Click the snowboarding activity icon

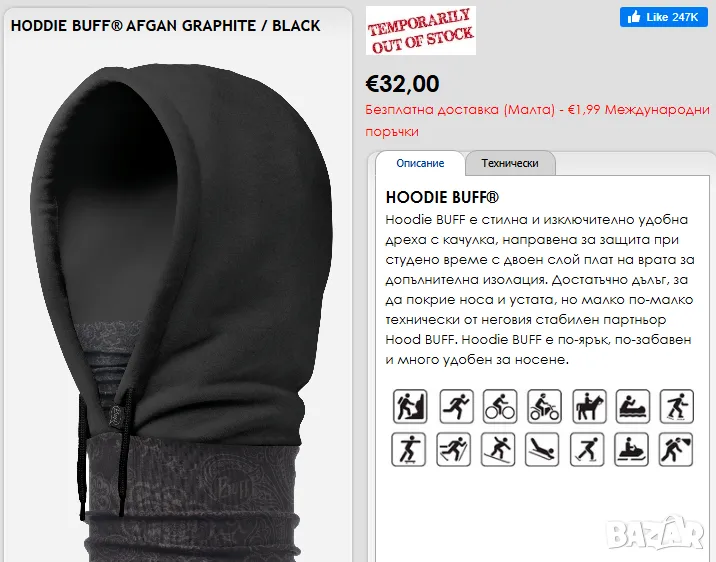point(498,449)
